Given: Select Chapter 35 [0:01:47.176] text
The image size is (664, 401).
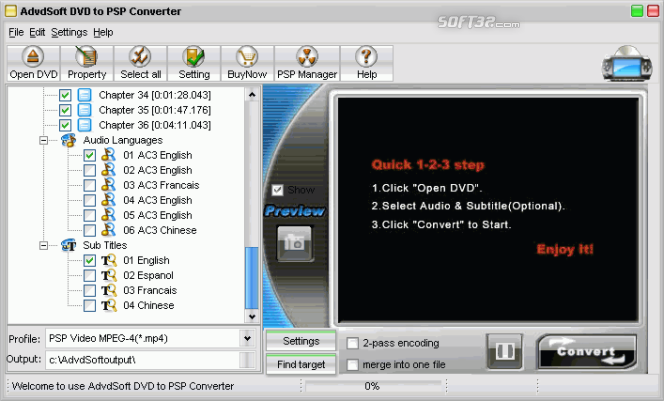Looking at the screenshot, I should [x=155, y=110].
